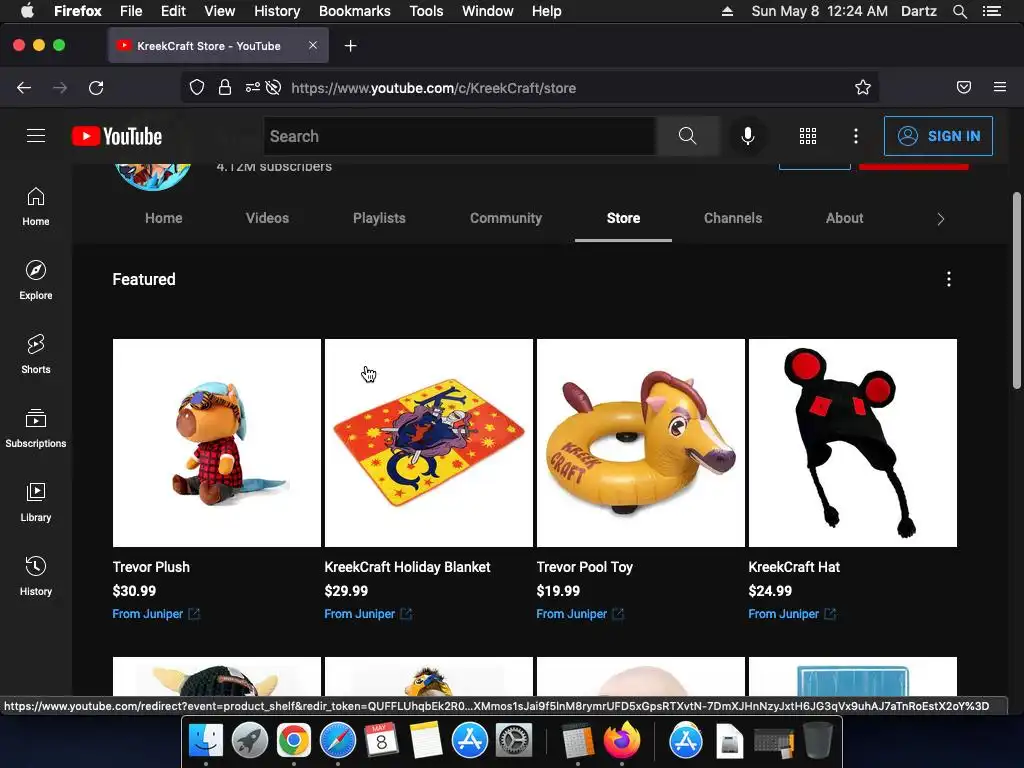Bookmark this page with star

coord(863,88)
